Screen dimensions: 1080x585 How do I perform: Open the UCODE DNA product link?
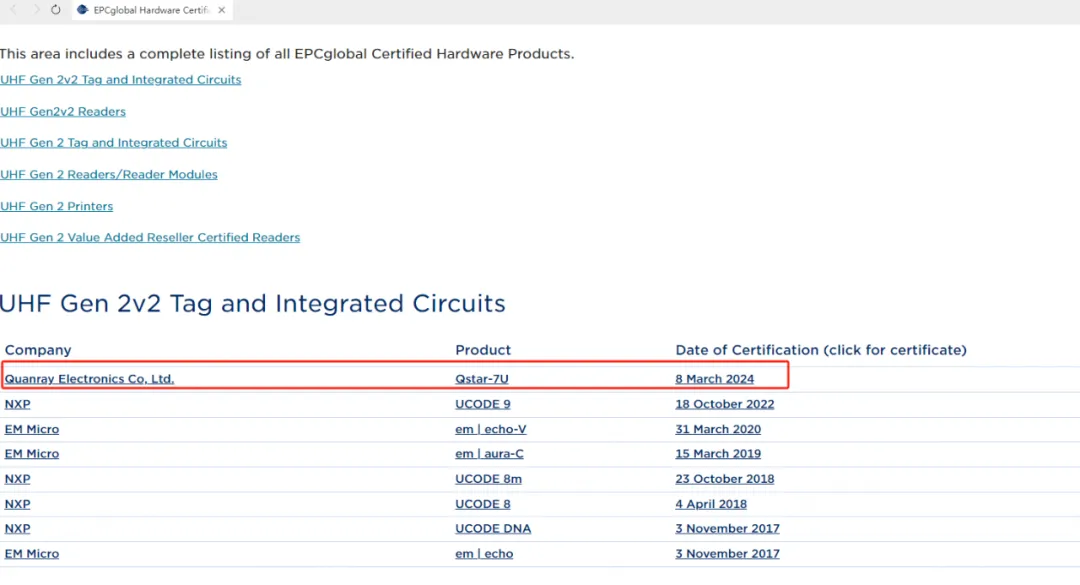point(493,529)
